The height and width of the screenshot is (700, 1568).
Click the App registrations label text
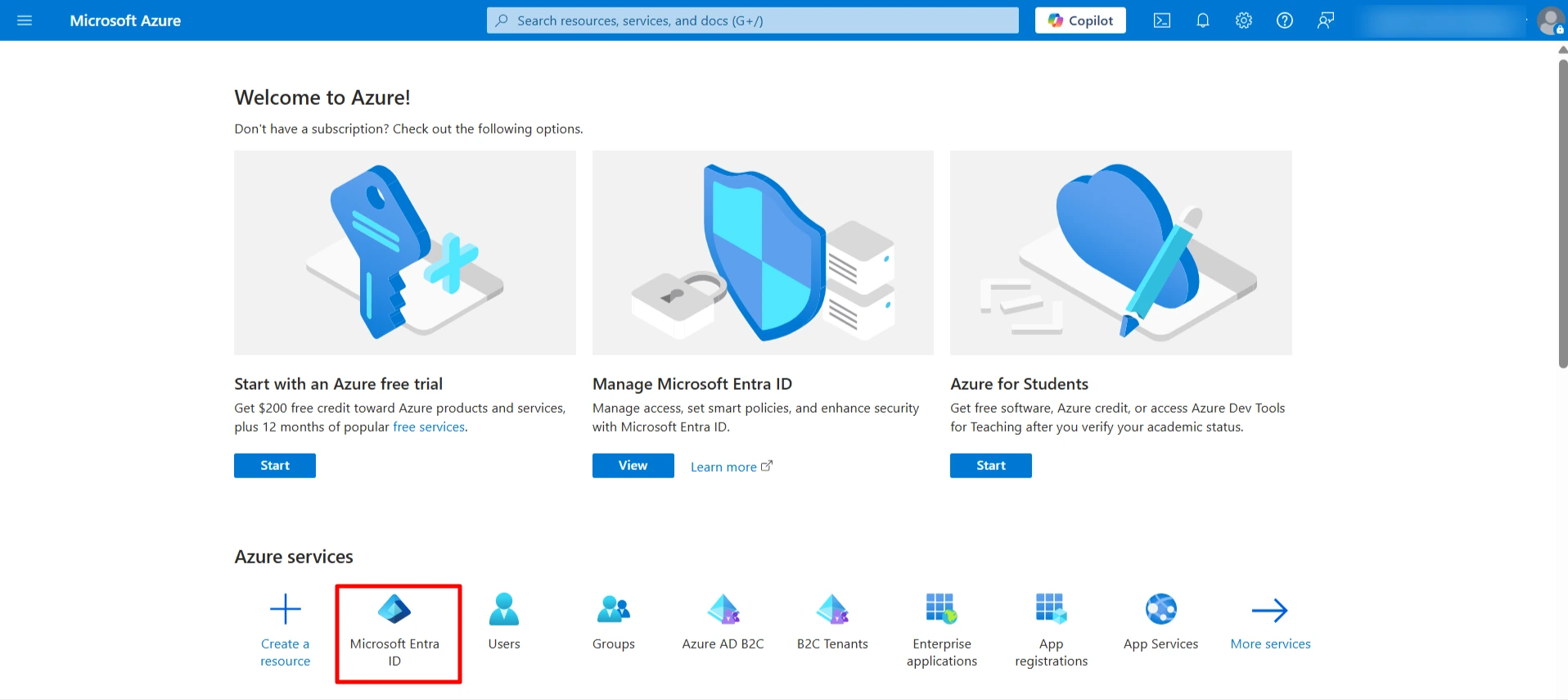coord(1052,653)
